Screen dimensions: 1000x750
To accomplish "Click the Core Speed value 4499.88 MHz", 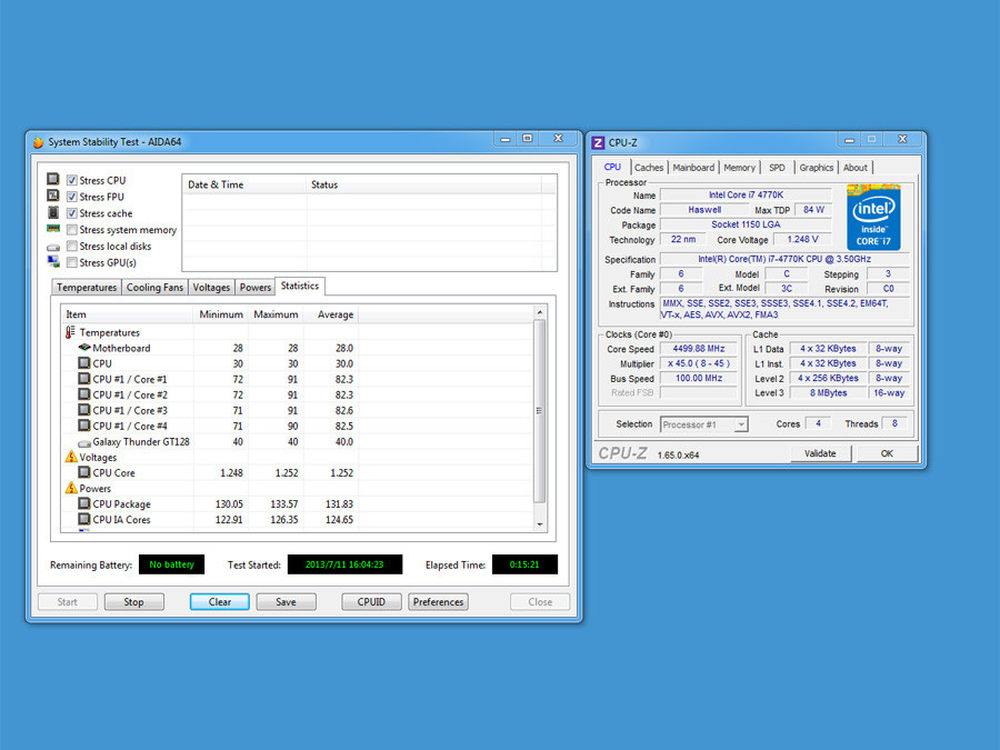I will pos(698,349).
